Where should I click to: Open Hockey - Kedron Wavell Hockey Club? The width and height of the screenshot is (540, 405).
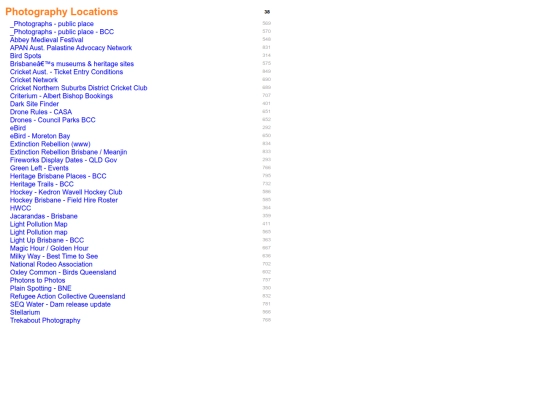(66, 192)
